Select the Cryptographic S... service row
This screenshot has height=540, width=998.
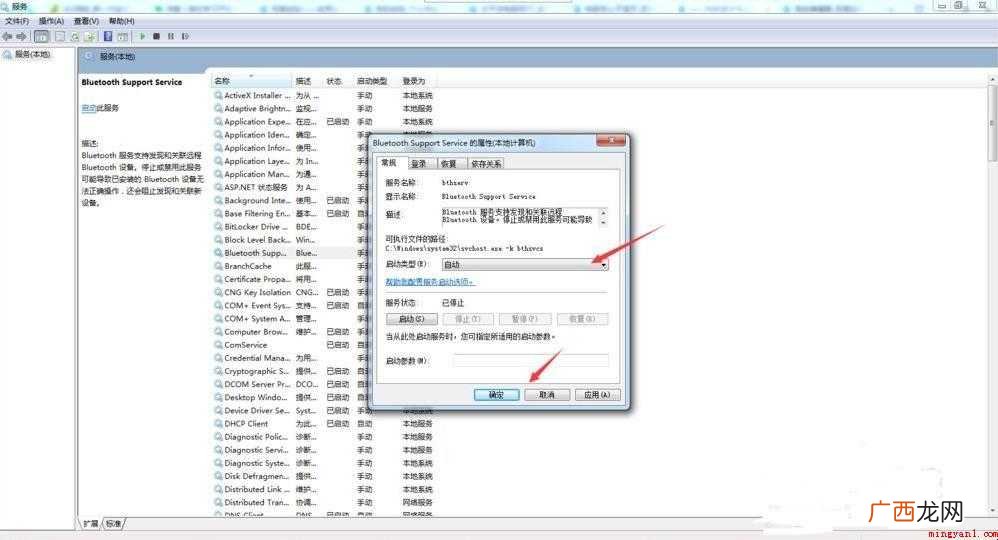click(x=323, y=371)
